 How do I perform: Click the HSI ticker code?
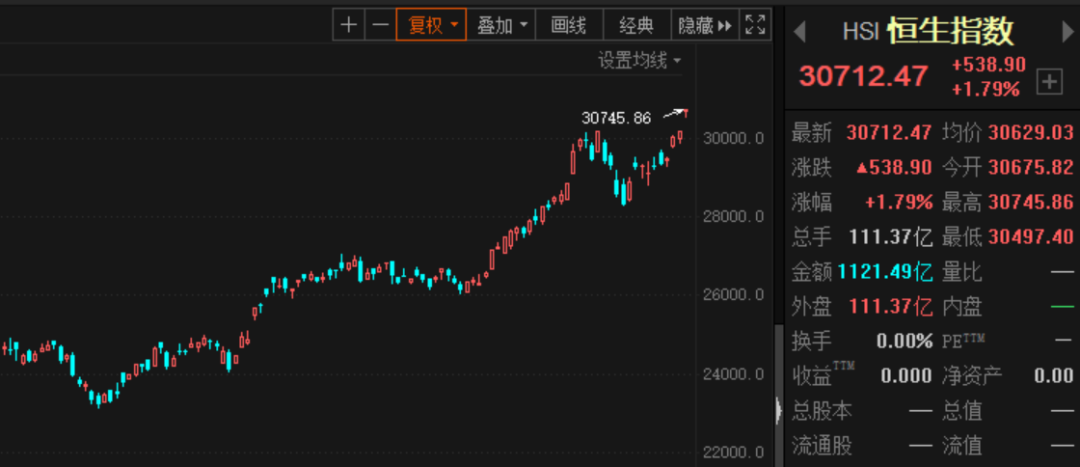pyautogui.click(x=861, y=32)
